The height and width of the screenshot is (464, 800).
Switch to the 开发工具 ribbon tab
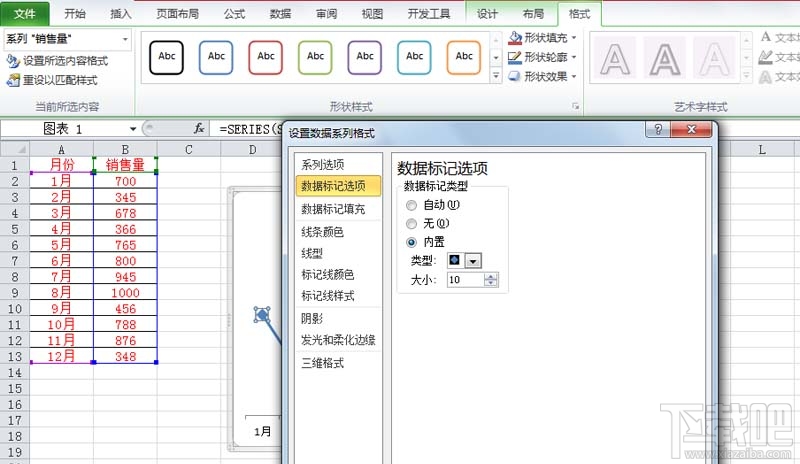point(429,14)
